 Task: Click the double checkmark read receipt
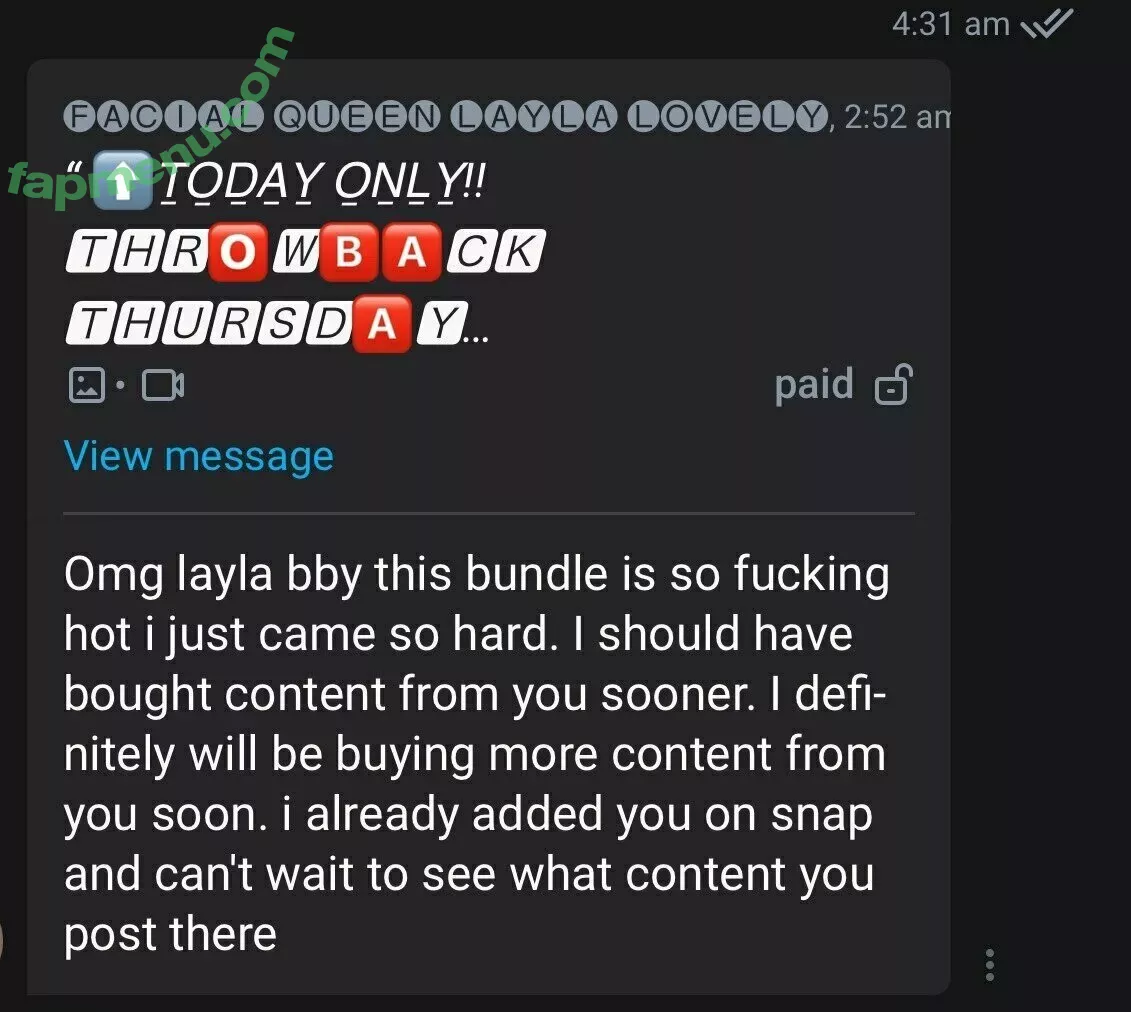coord(1047,24)
